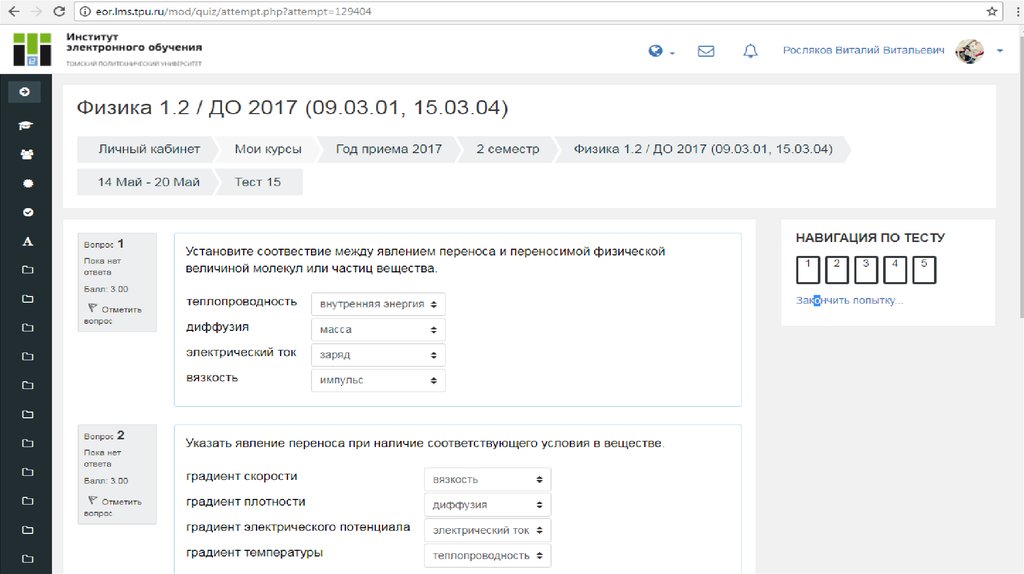Click the теплопроводность row label

click(x=241, y=302)
